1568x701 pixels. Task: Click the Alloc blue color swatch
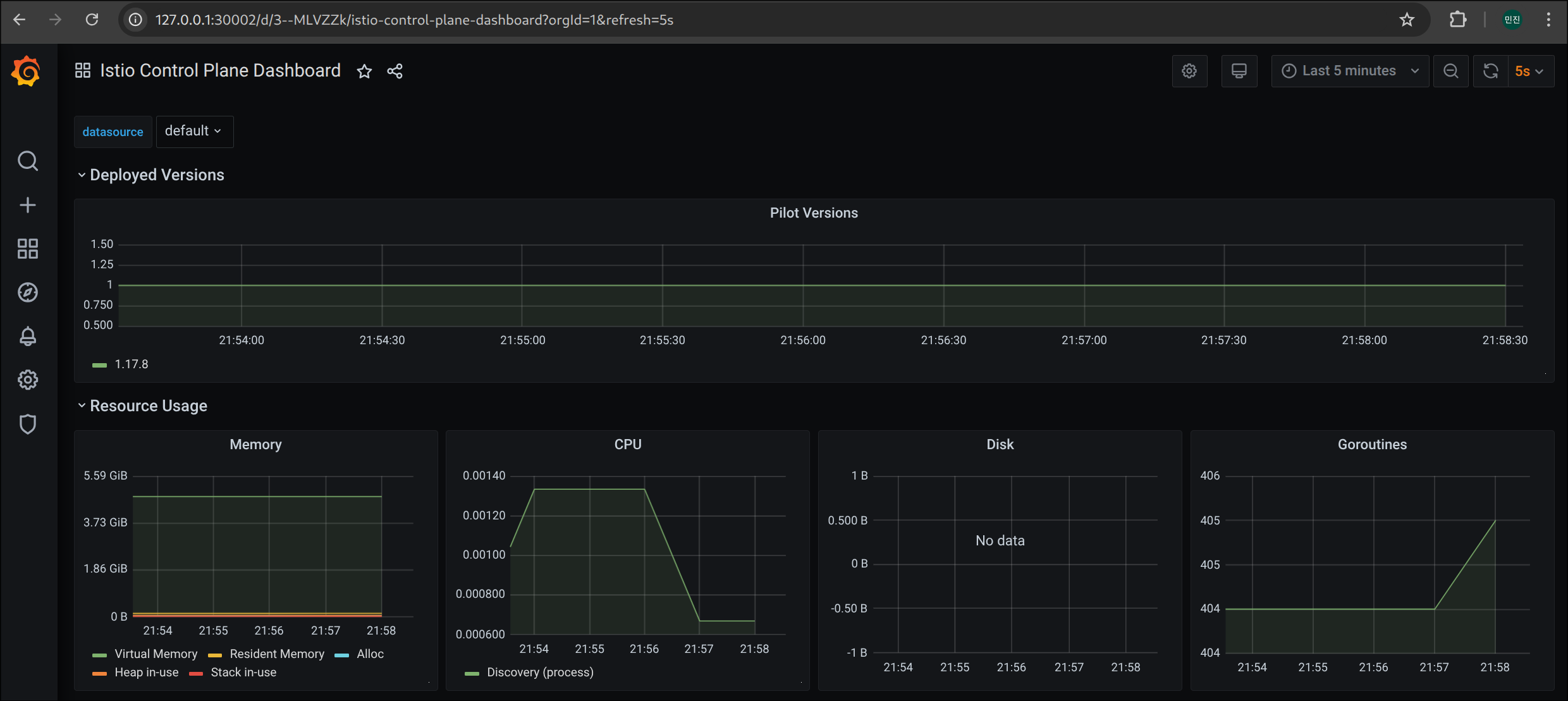click(x=342, y=655)
